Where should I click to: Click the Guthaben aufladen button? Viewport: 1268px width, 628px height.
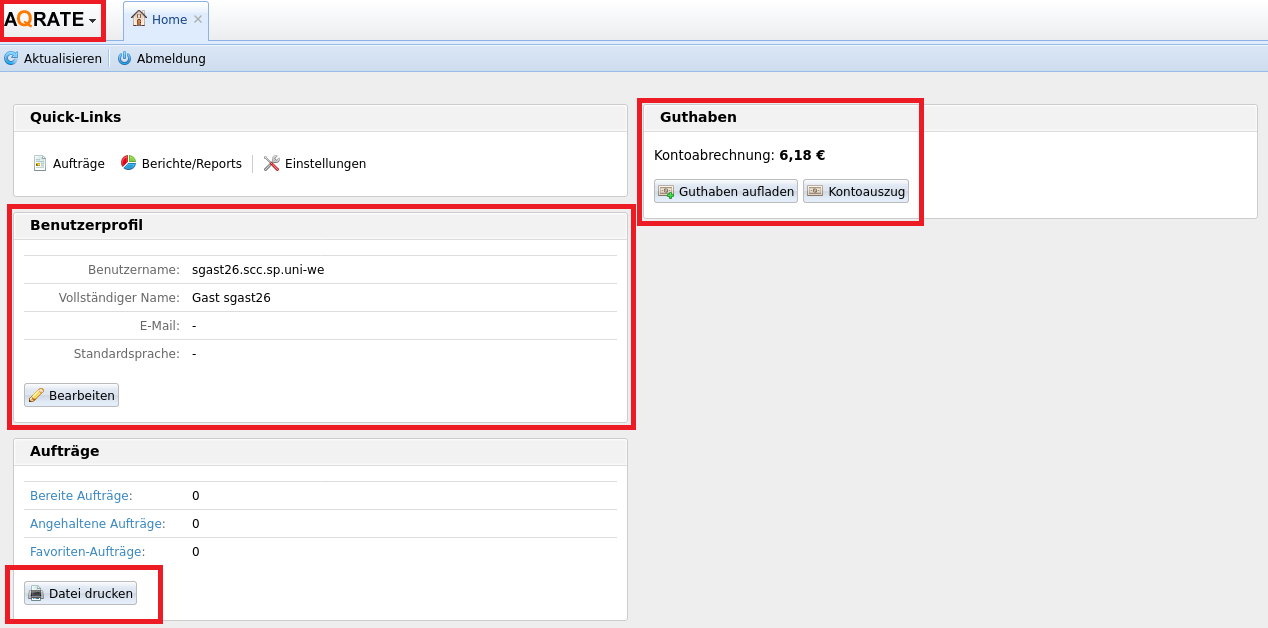click(x=726, y=191)
